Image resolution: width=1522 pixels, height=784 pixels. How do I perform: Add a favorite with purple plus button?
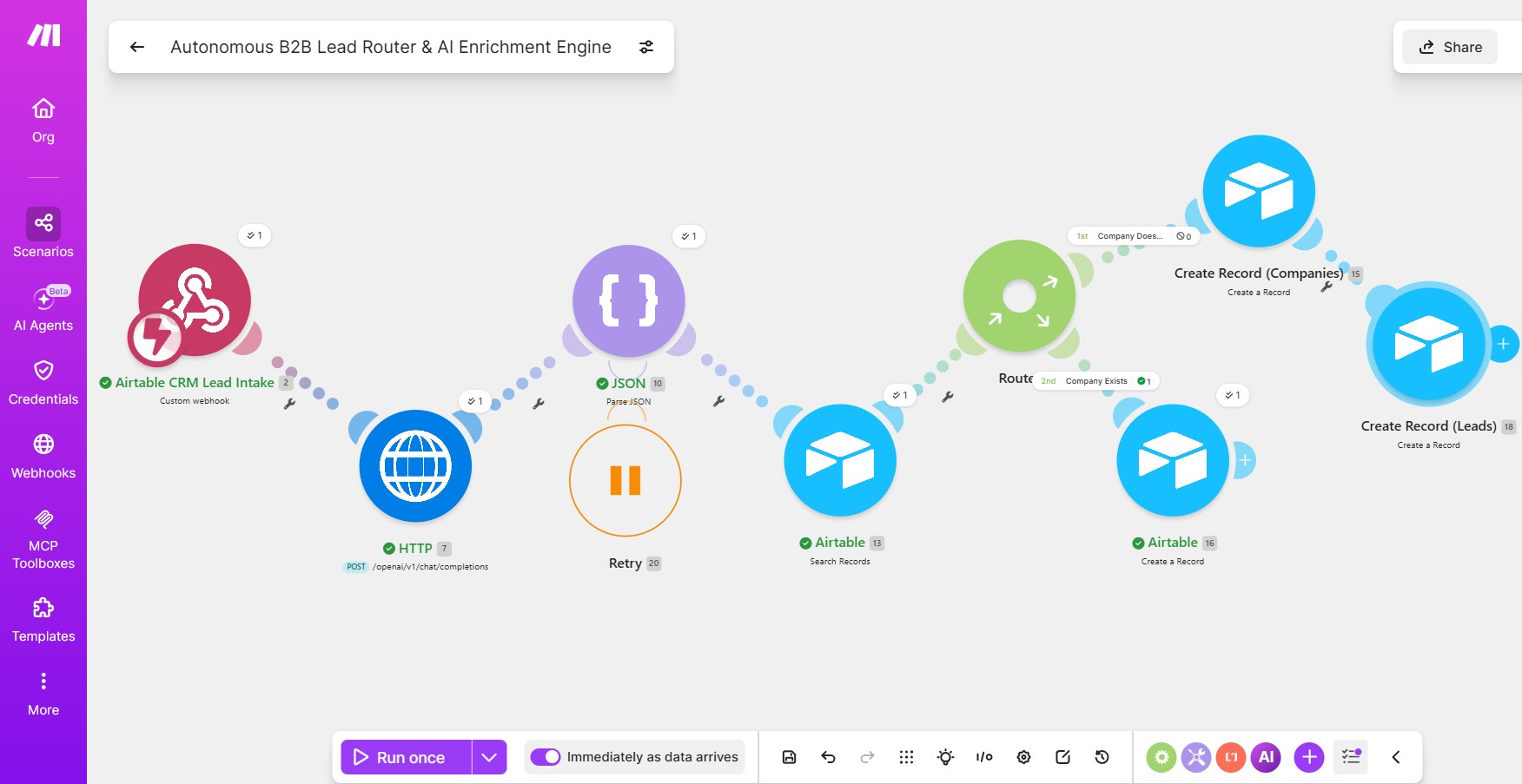click(x=1309, y=757)
